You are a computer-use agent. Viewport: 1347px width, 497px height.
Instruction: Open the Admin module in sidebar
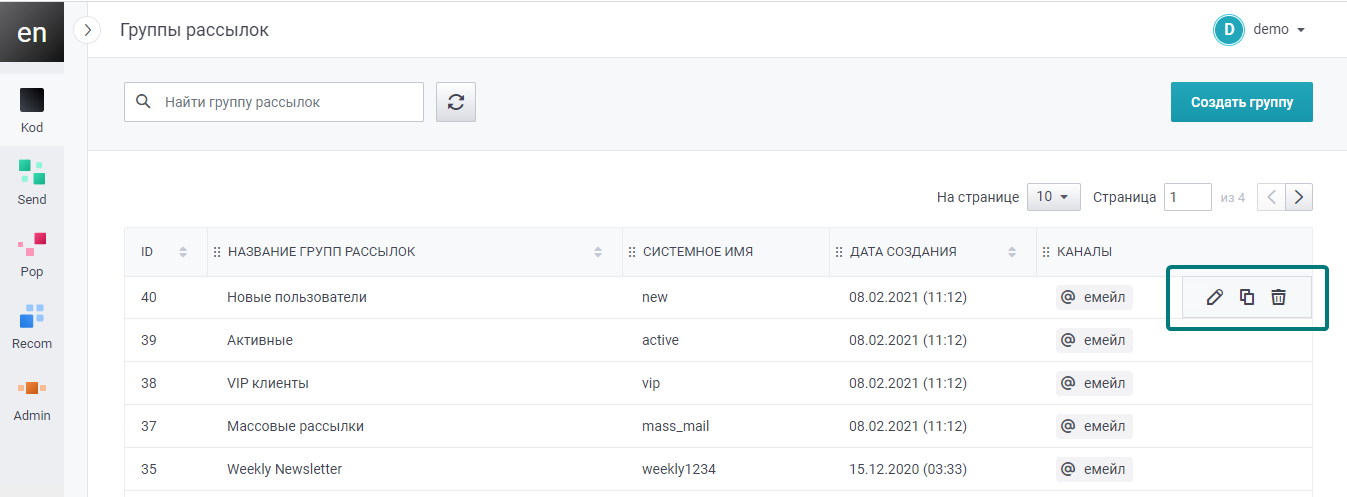click(32, 398)
